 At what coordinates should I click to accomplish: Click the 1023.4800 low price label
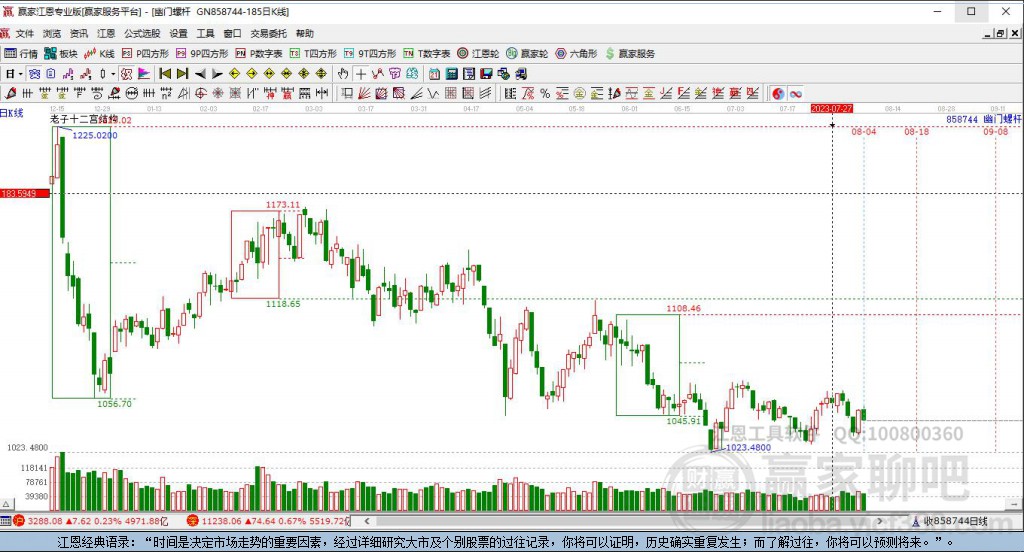pyautogui.click(x=748, y=447)
